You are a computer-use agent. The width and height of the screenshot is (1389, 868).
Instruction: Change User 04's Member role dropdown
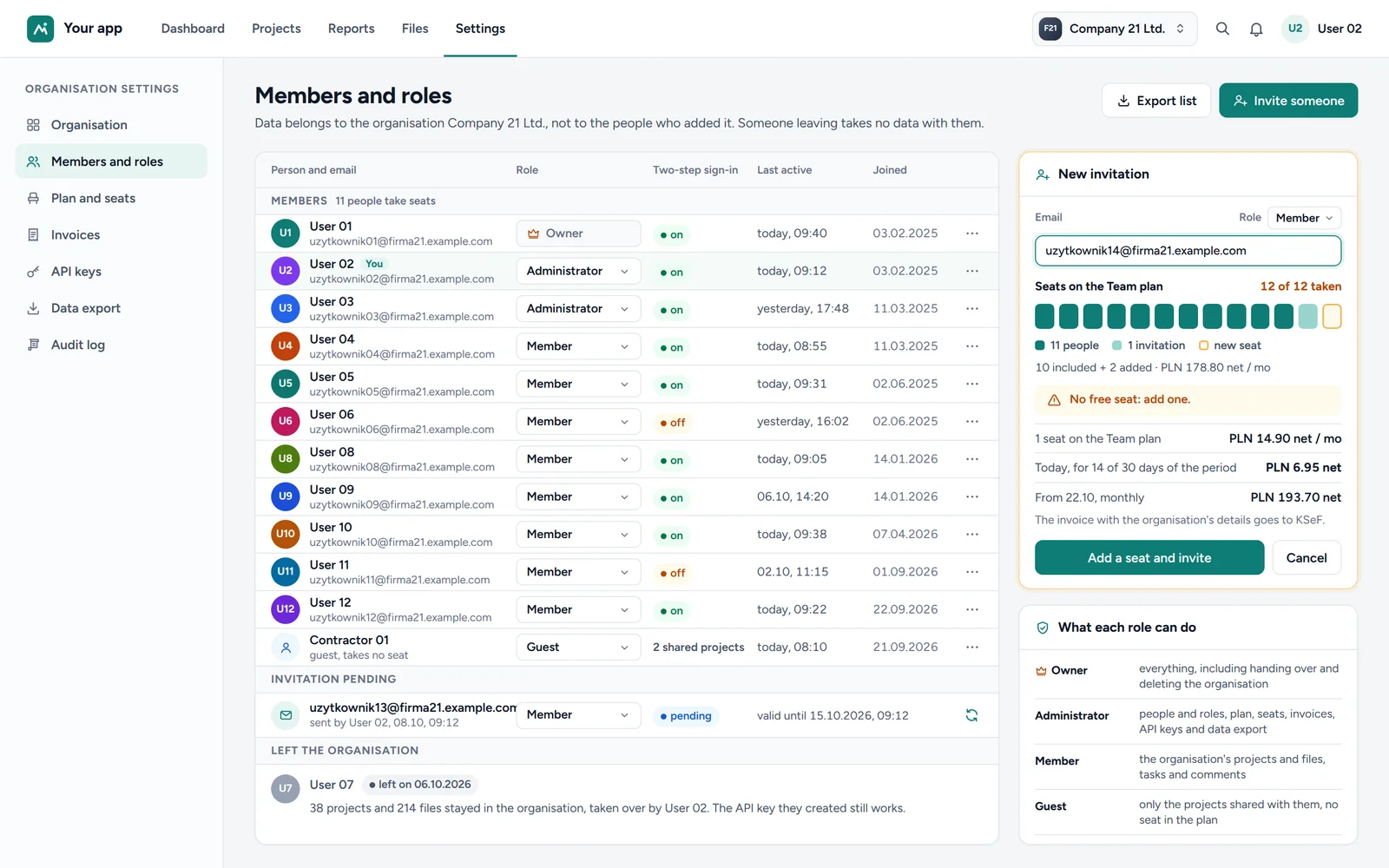(x=578, y=346)
